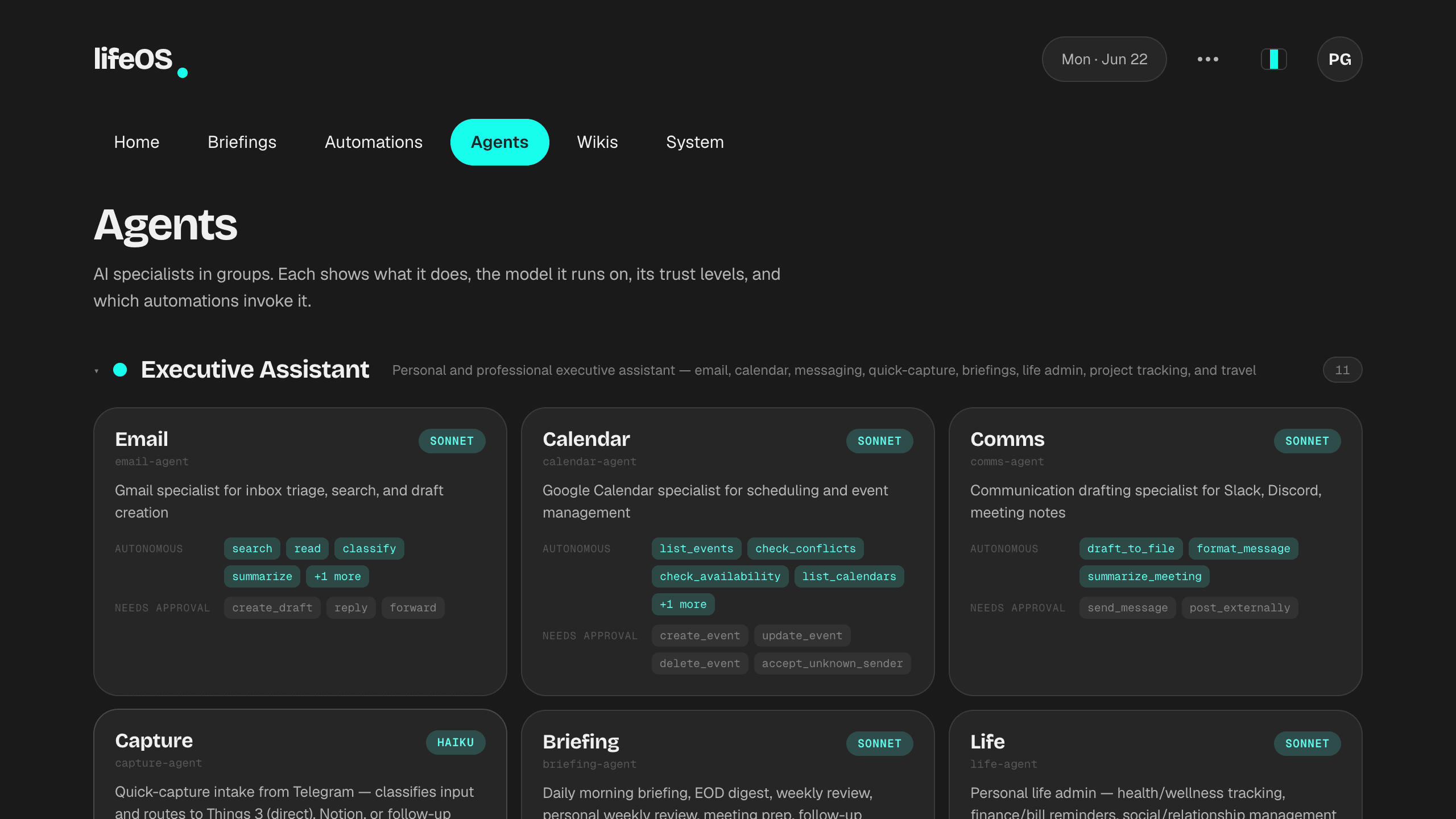This screenshot has width=1456, height=819.
Task: Go to the Home tab
Action: pos(136,142)
